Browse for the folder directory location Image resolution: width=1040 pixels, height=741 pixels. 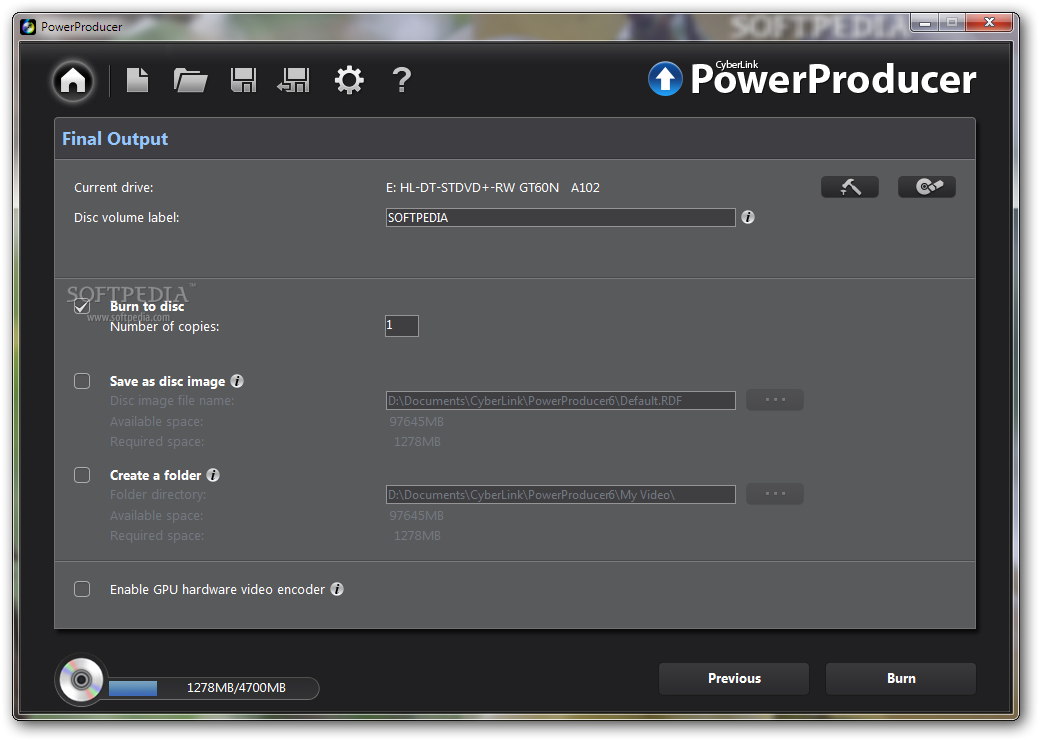775,494
